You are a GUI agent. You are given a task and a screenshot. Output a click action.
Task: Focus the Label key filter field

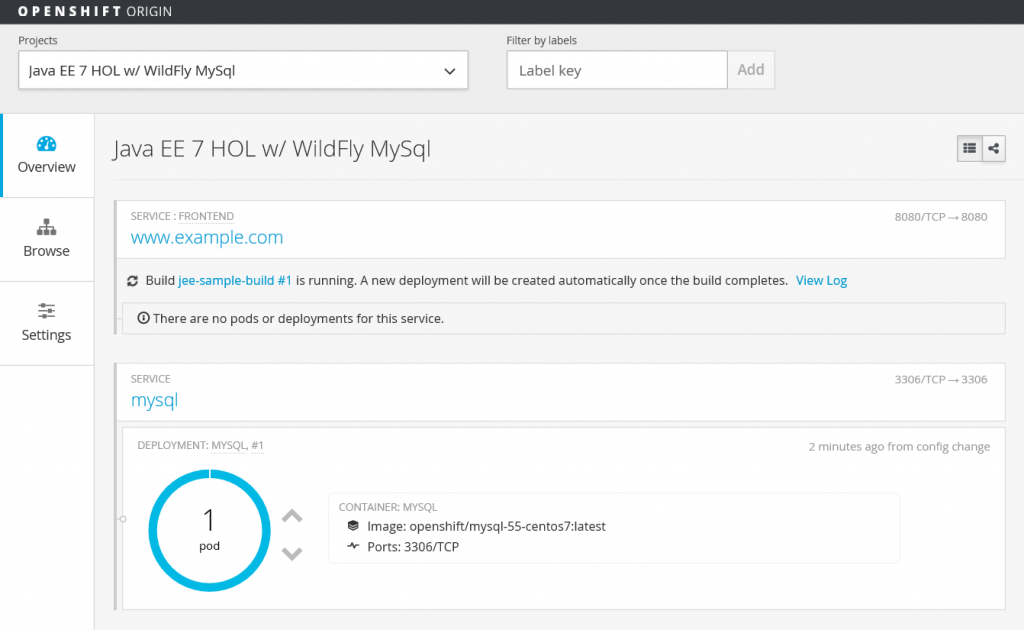617,70
